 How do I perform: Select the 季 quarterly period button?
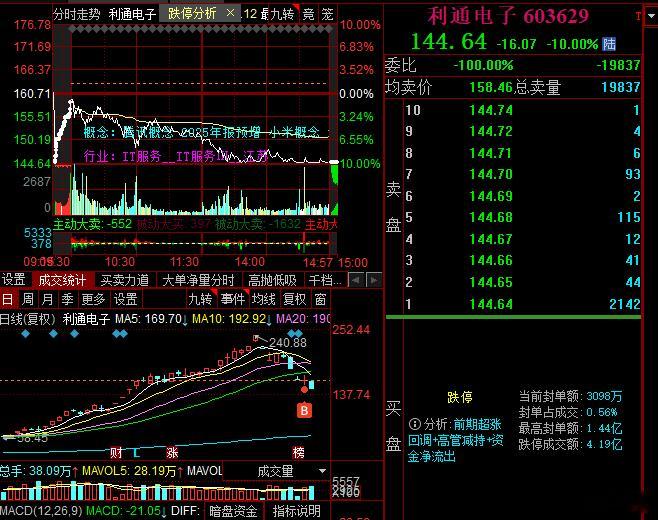pyautogui.click(x=67, y=299)
